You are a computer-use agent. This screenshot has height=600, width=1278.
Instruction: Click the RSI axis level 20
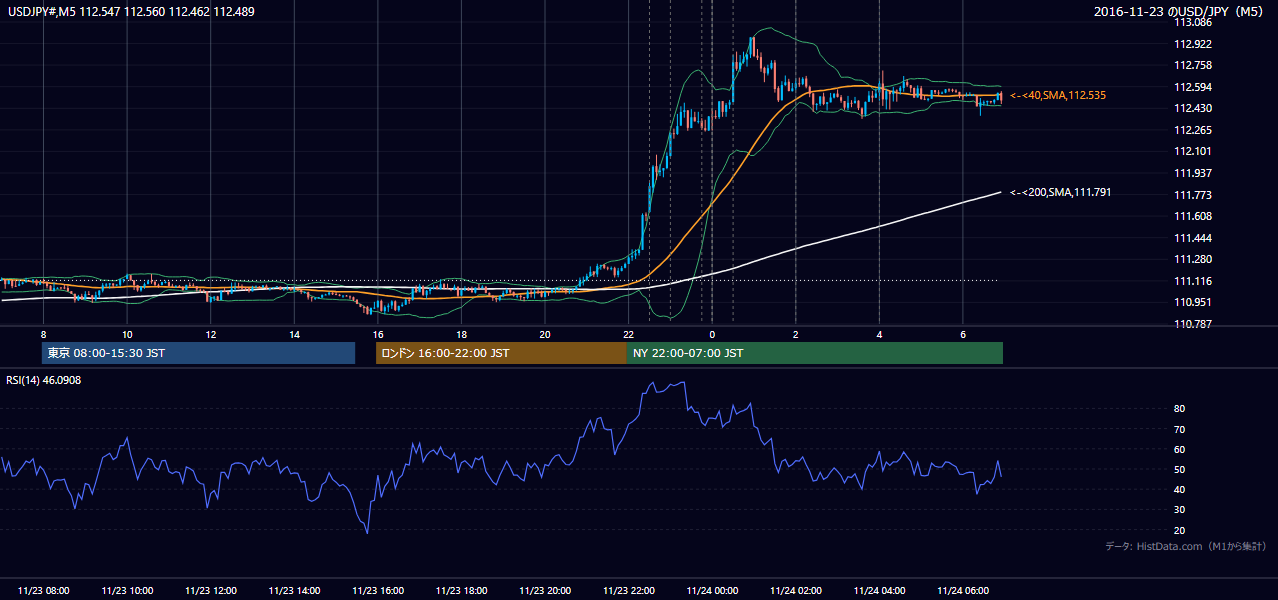coord(1179,530)
